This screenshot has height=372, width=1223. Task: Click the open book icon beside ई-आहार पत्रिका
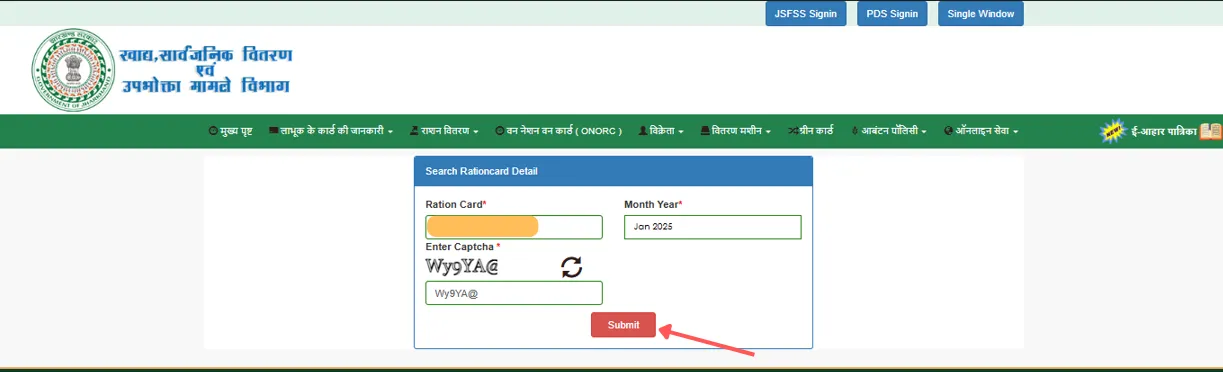[1210, 131]
